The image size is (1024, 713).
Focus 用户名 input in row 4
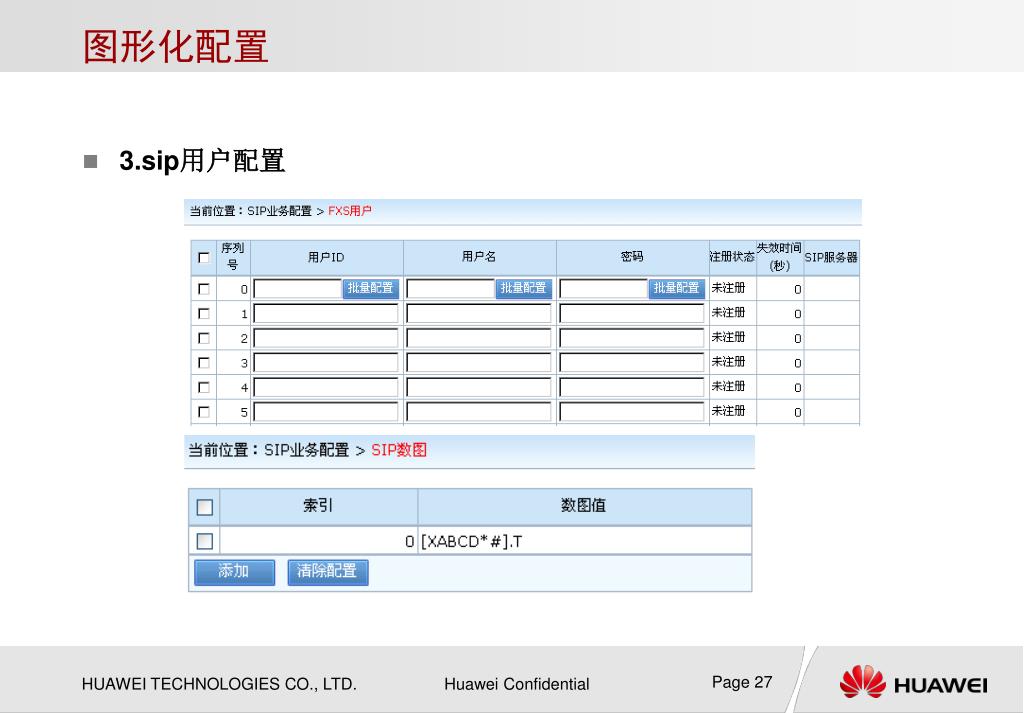pos(479,387)
